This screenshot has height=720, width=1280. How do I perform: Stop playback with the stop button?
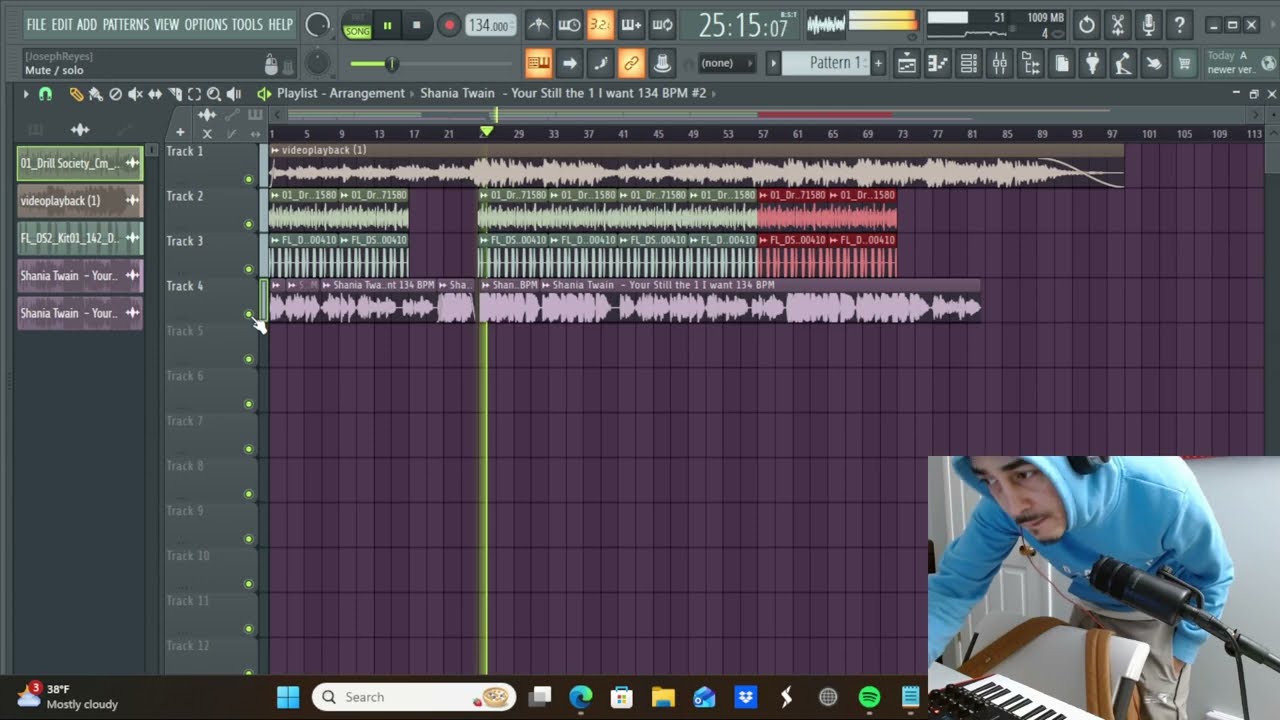point(417,25)
